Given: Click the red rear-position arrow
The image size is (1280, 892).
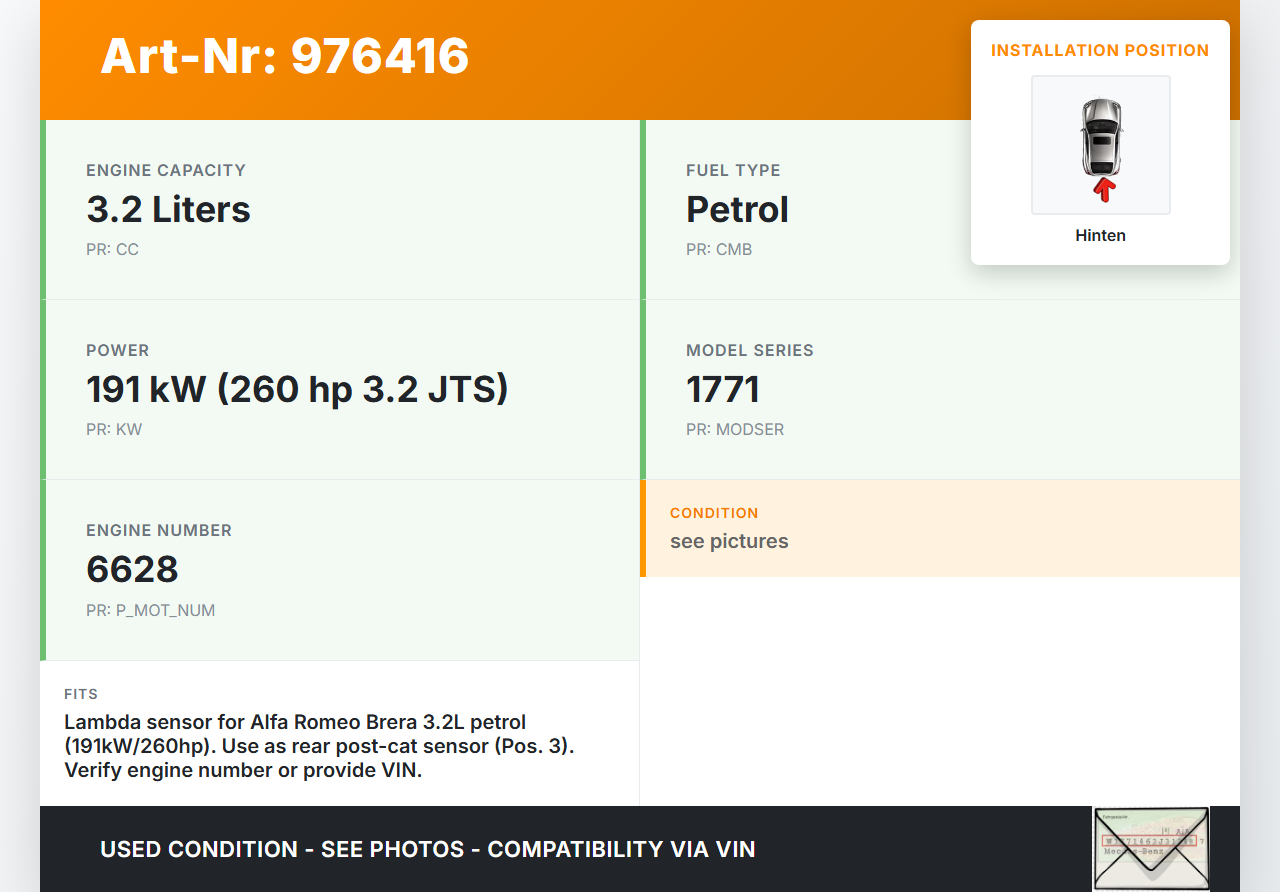Looking at the screenshot, I should coord(1104,189).
